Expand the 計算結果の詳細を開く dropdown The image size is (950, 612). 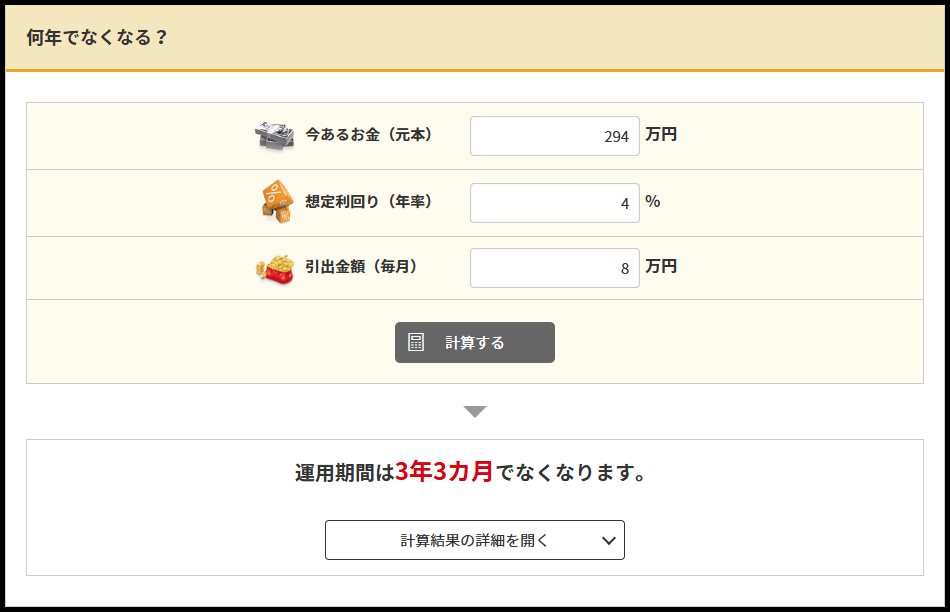coord(475,540)
